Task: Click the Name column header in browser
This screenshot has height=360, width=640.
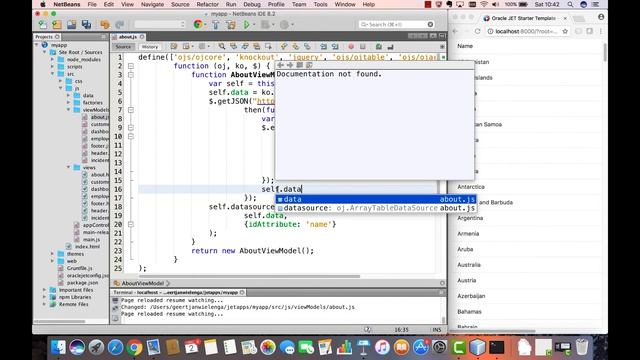Action: pos(465,46)
